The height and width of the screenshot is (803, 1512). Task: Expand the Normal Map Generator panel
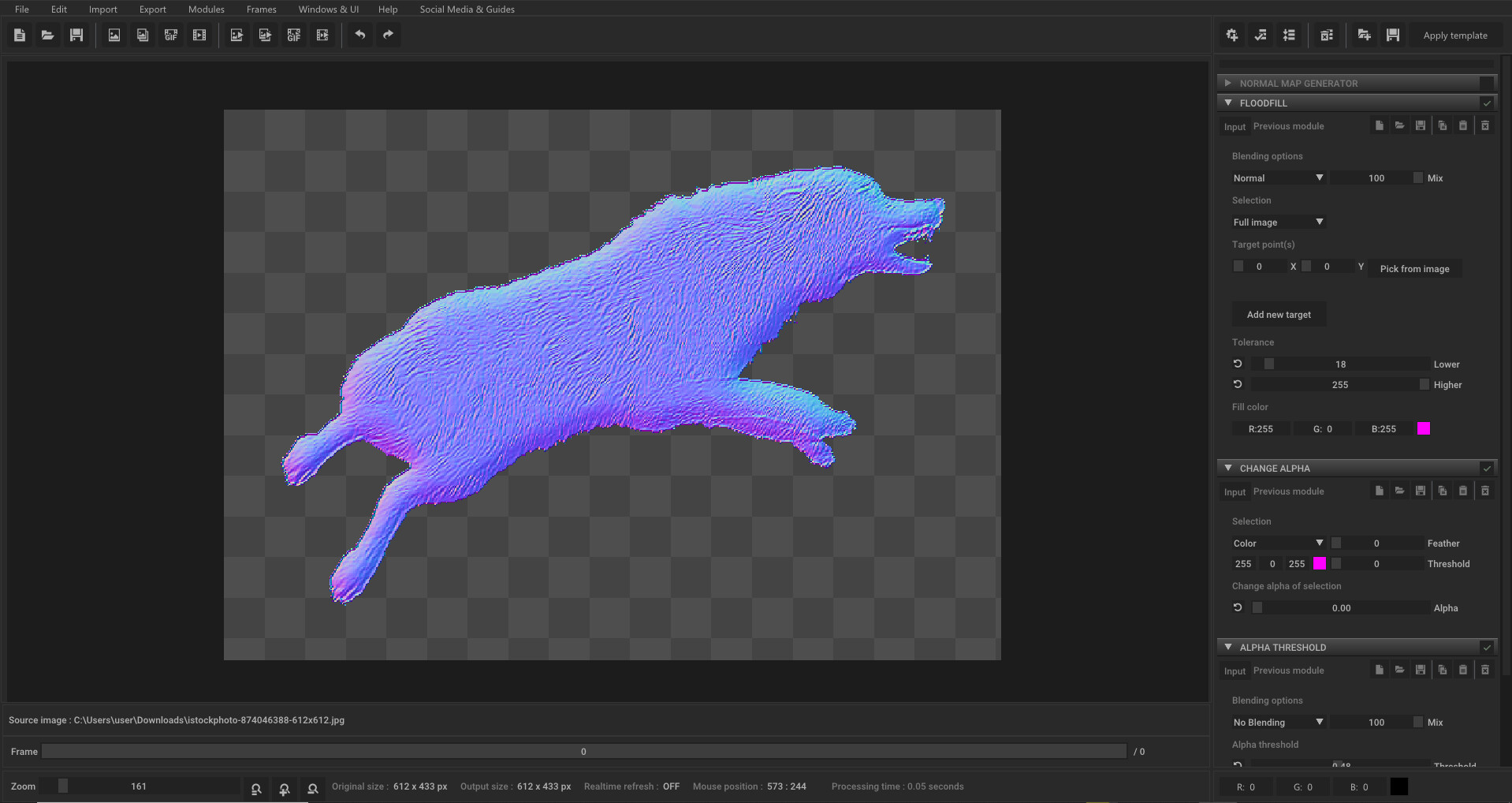click(1228, 83)
